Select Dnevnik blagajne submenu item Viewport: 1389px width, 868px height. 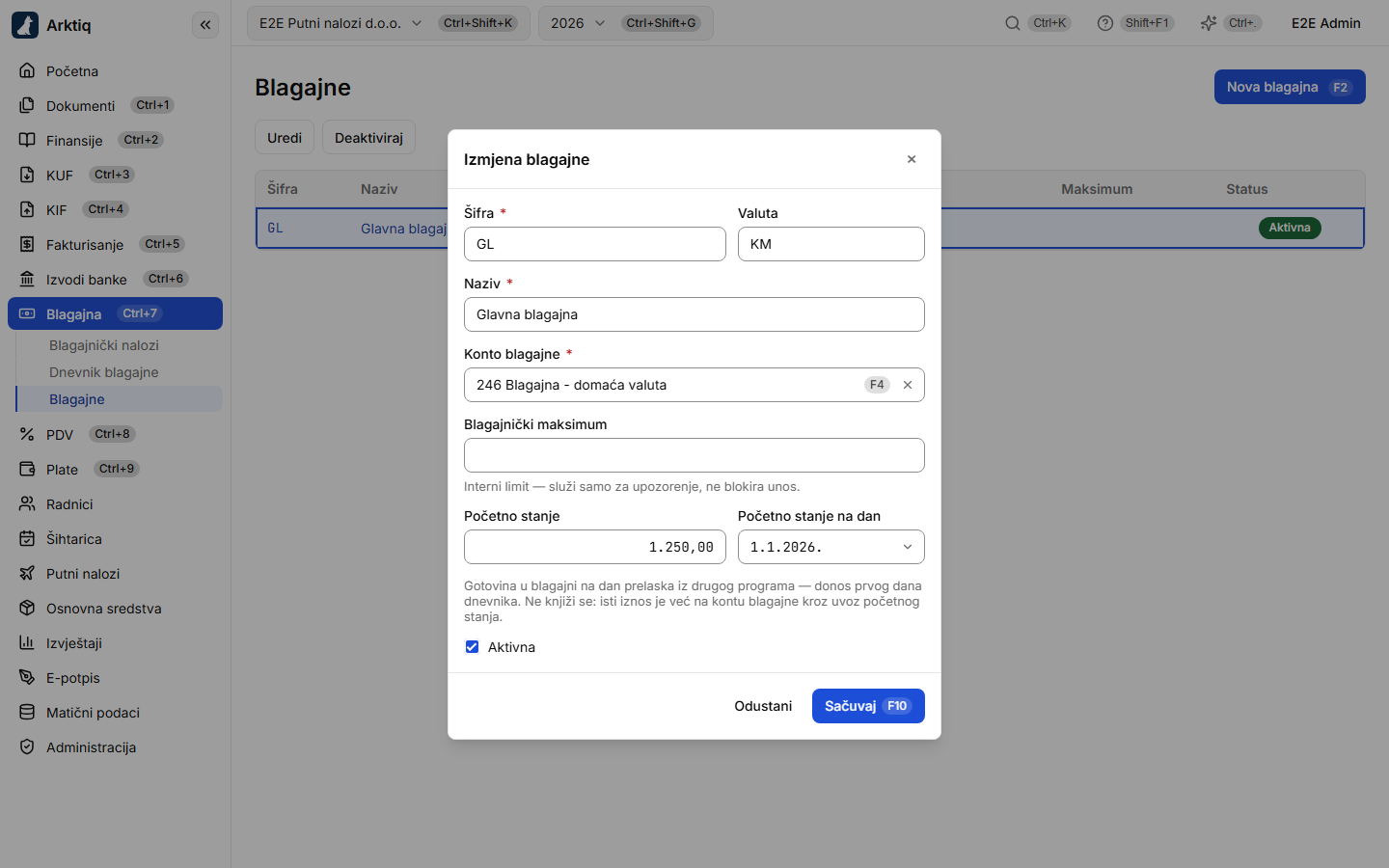120,372
